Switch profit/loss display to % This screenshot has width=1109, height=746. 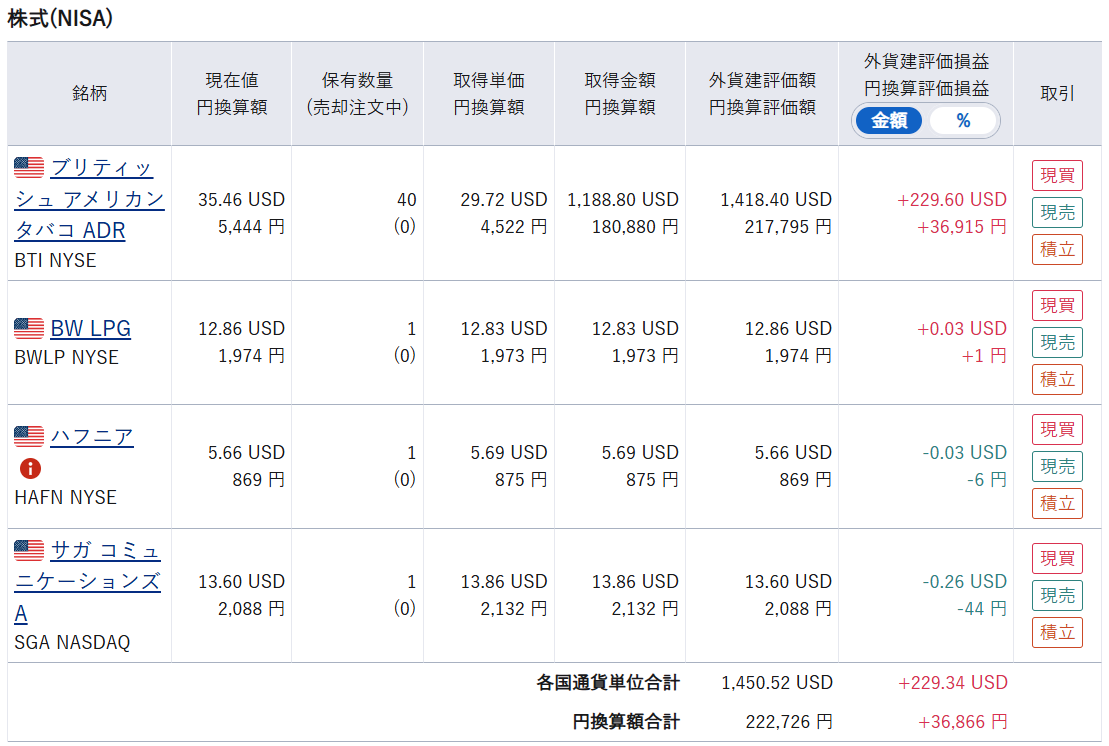[963, 121]
